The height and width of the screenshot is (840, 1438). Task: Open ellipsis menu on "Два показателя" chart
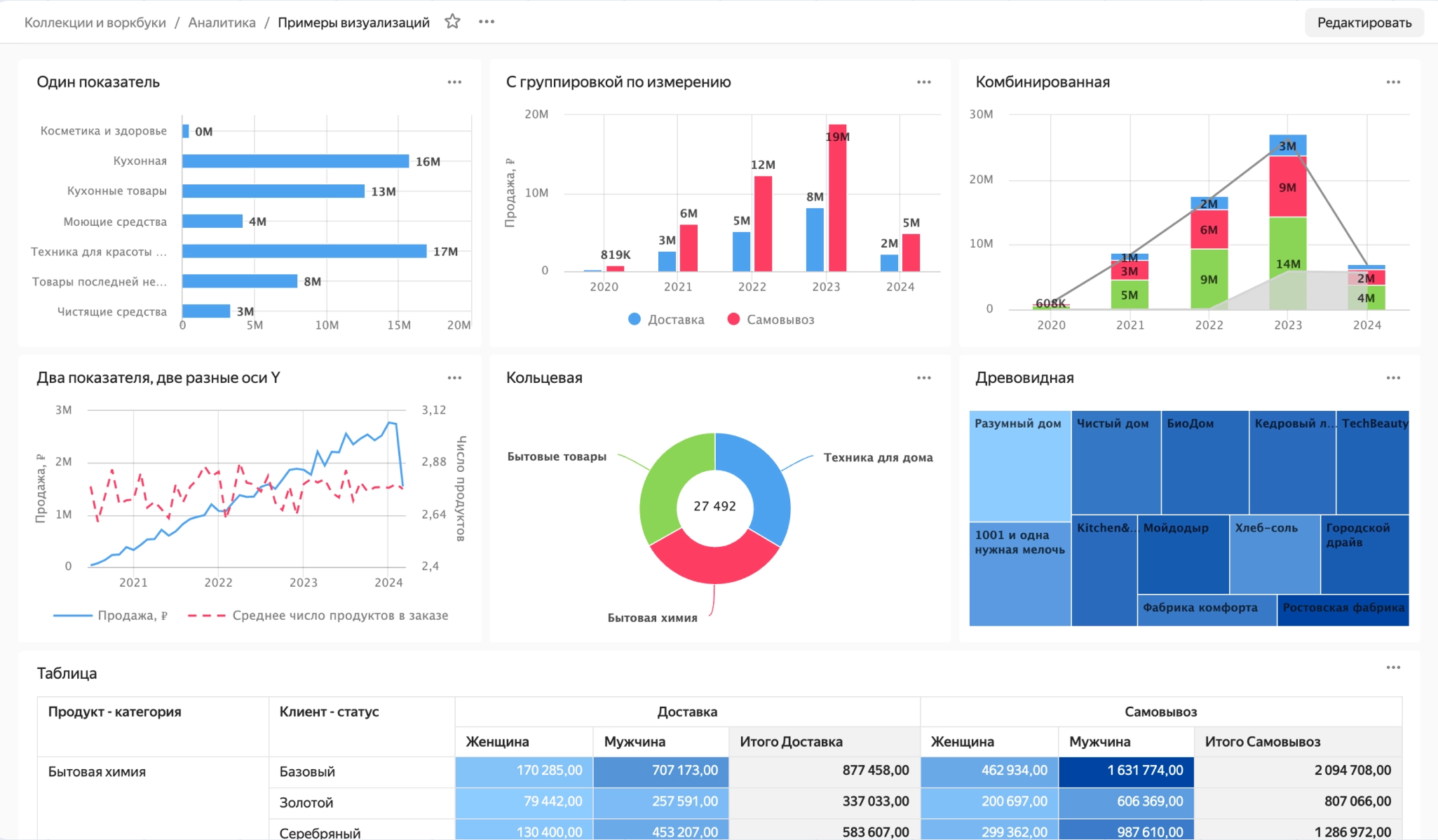tap(454, 377)
